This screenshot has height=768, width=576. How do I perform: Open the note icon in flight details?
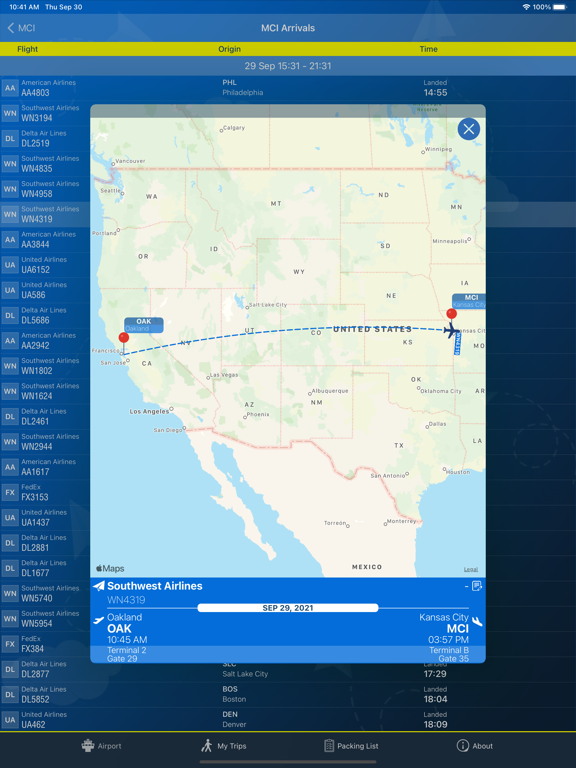(x=477, y=586)
